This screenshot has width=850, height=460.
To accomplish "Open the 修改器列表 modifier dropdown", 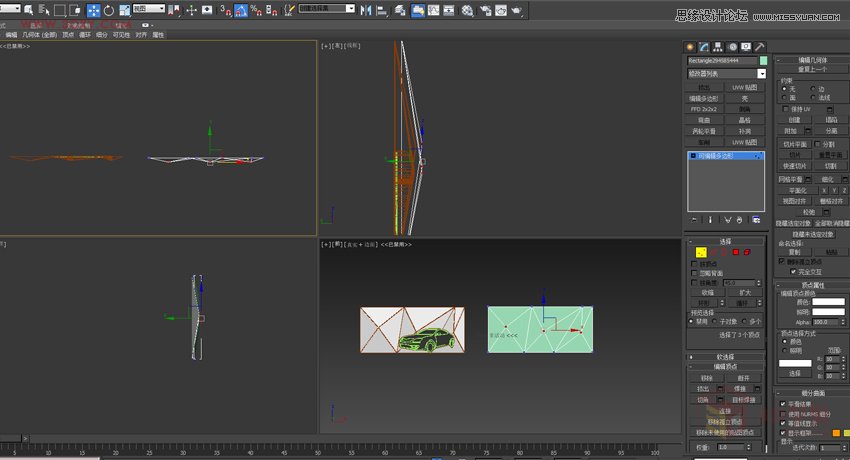I will [761, 74].
